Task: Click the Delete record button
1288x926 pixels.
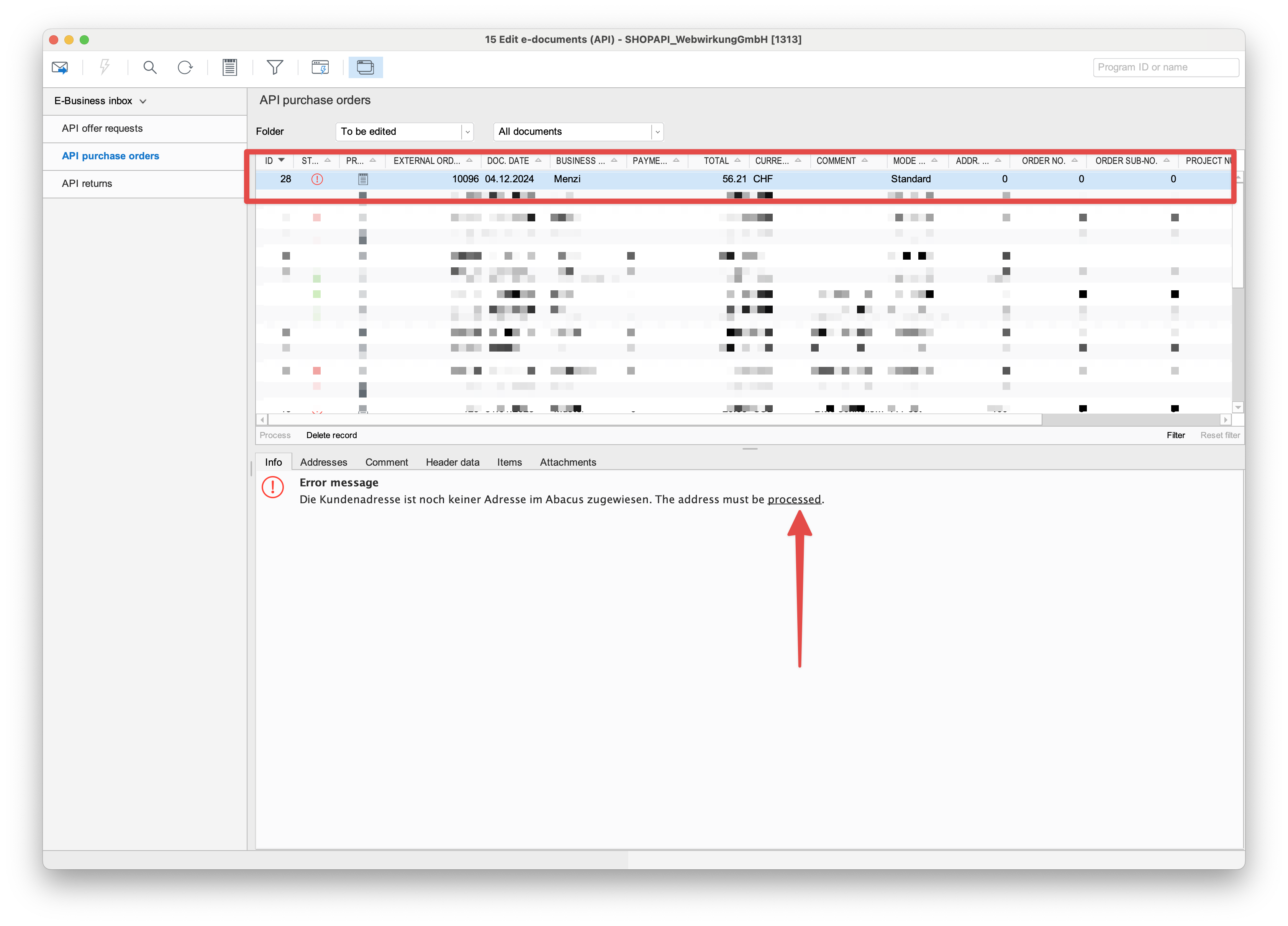Action: (332, 435)
